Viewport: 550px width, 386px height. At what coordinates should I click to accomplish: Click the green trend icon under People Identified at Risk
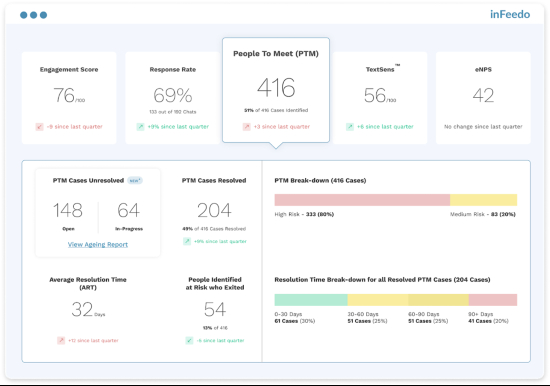(x=189, y=340)
